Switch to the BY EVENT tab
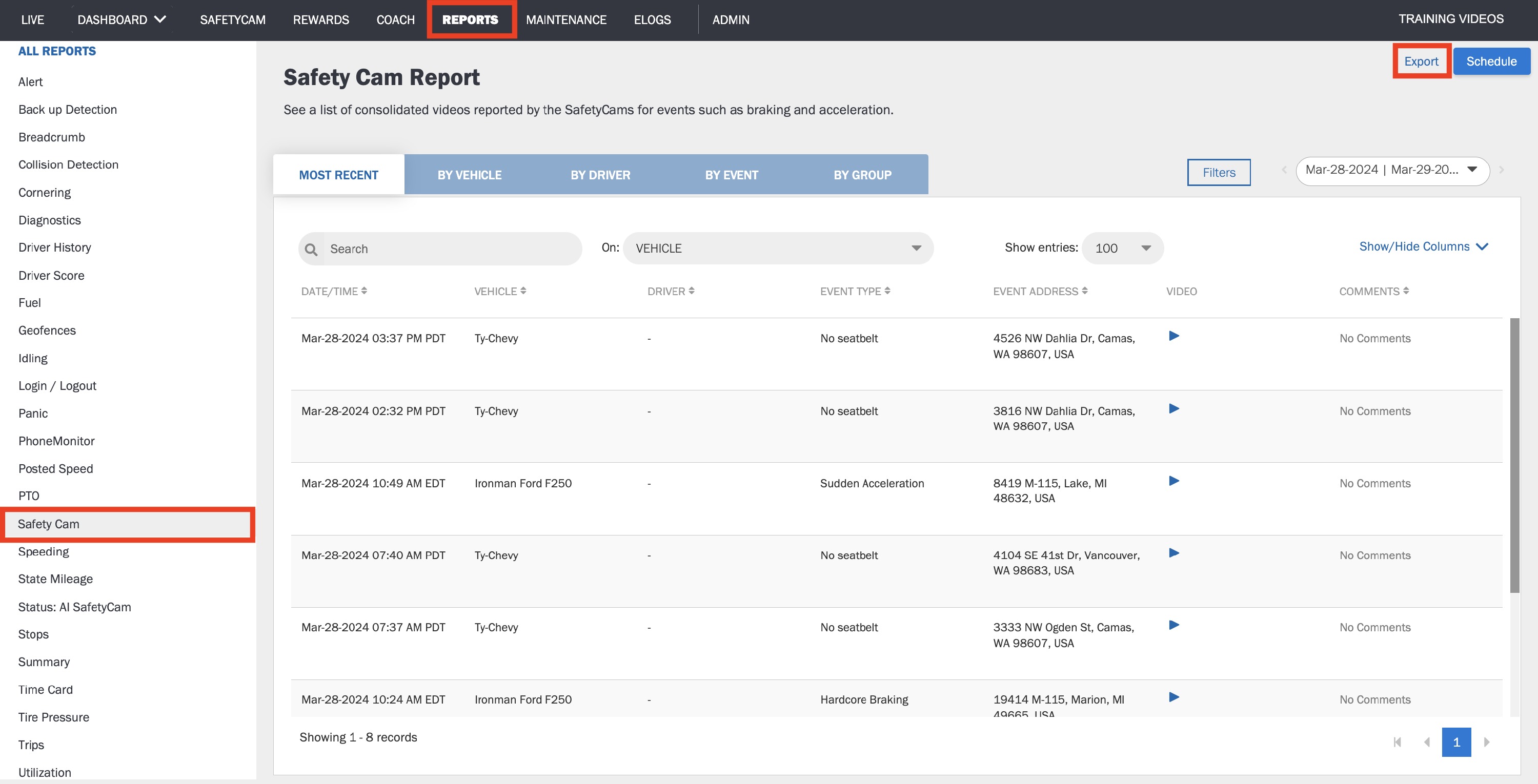1538x784 pixels. [x=732, y=175]
